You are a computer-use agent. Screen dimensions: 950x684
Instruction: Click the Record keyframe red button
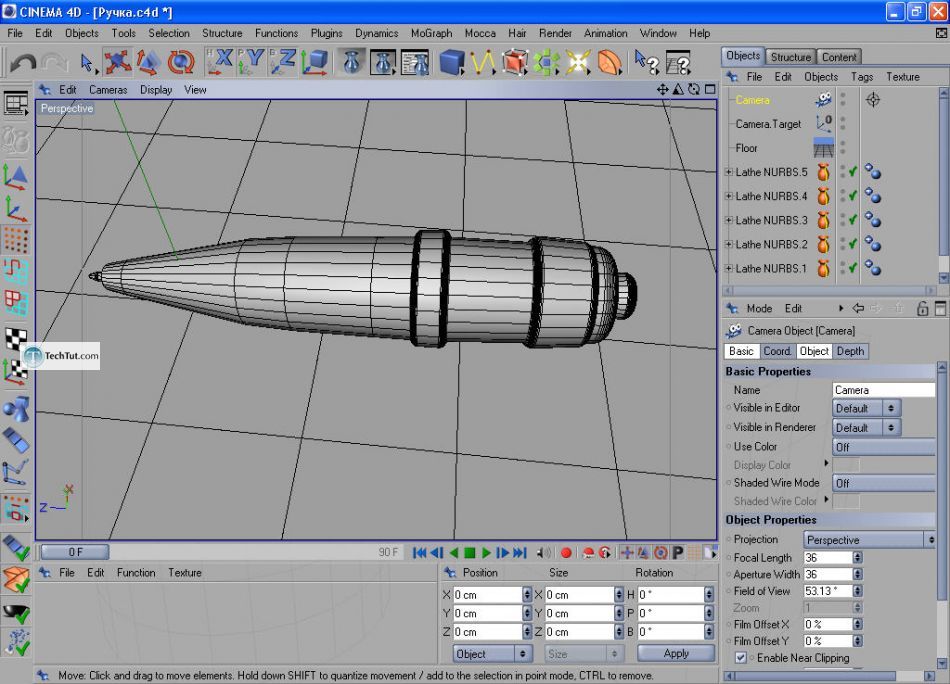point(566,553)
